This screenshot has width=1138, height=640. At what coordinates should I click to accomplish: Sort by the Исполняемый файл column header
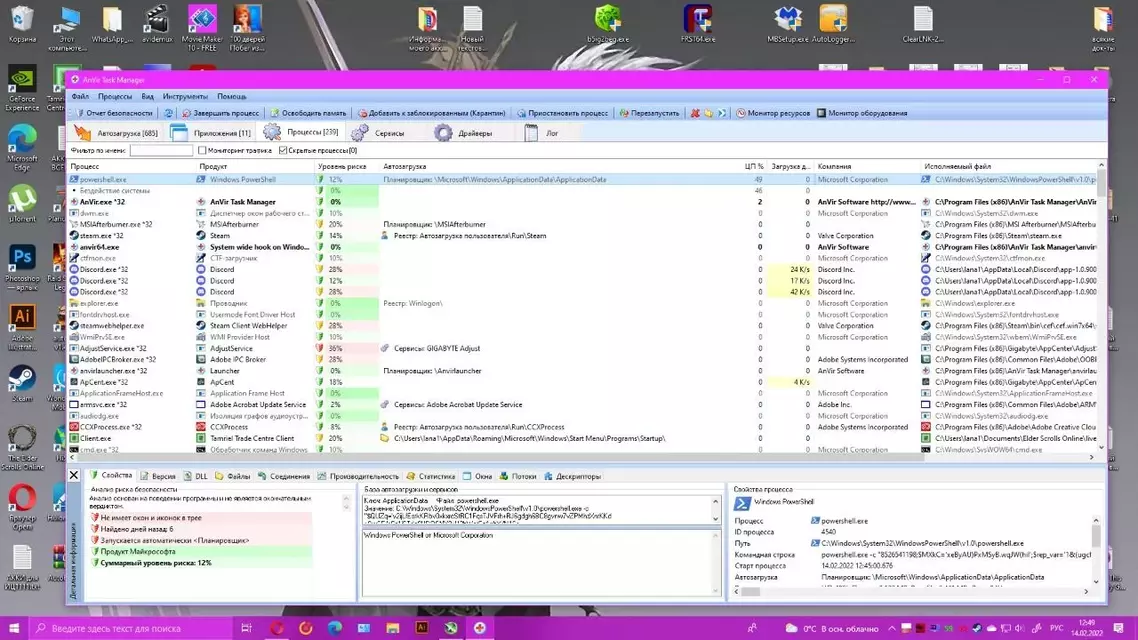pyautogui.click(x=1009, y=166)
